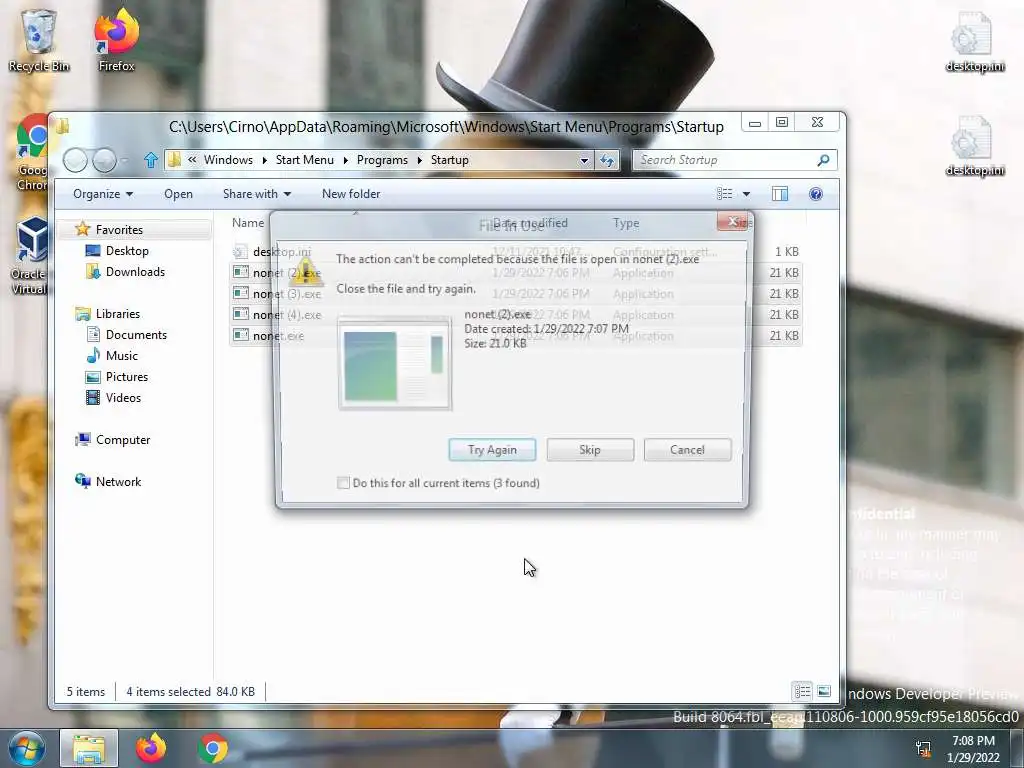Launch Firefox from the desktop shortcut
The image size is (1024, 768).
(116, 39)
